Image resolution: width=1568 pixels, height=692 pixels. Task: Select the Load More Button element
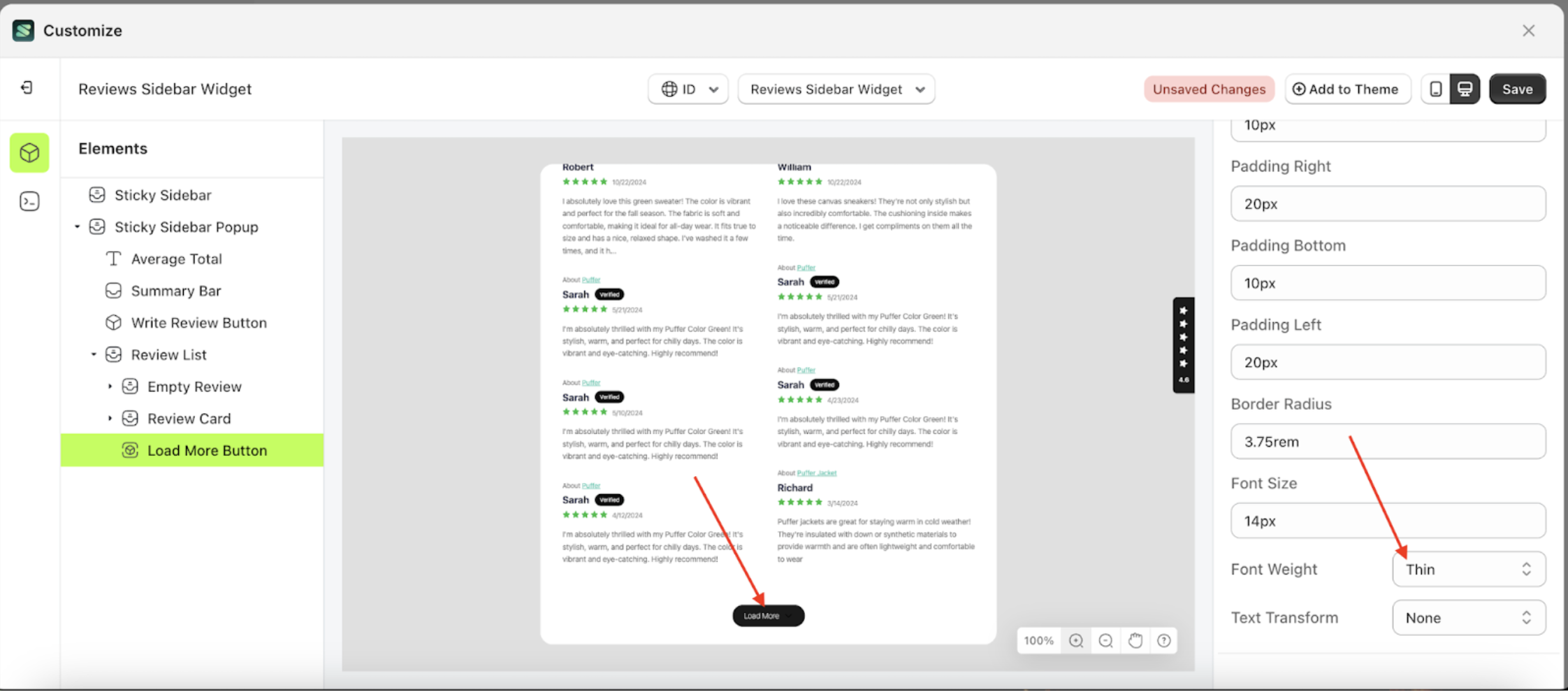[206, 450]
